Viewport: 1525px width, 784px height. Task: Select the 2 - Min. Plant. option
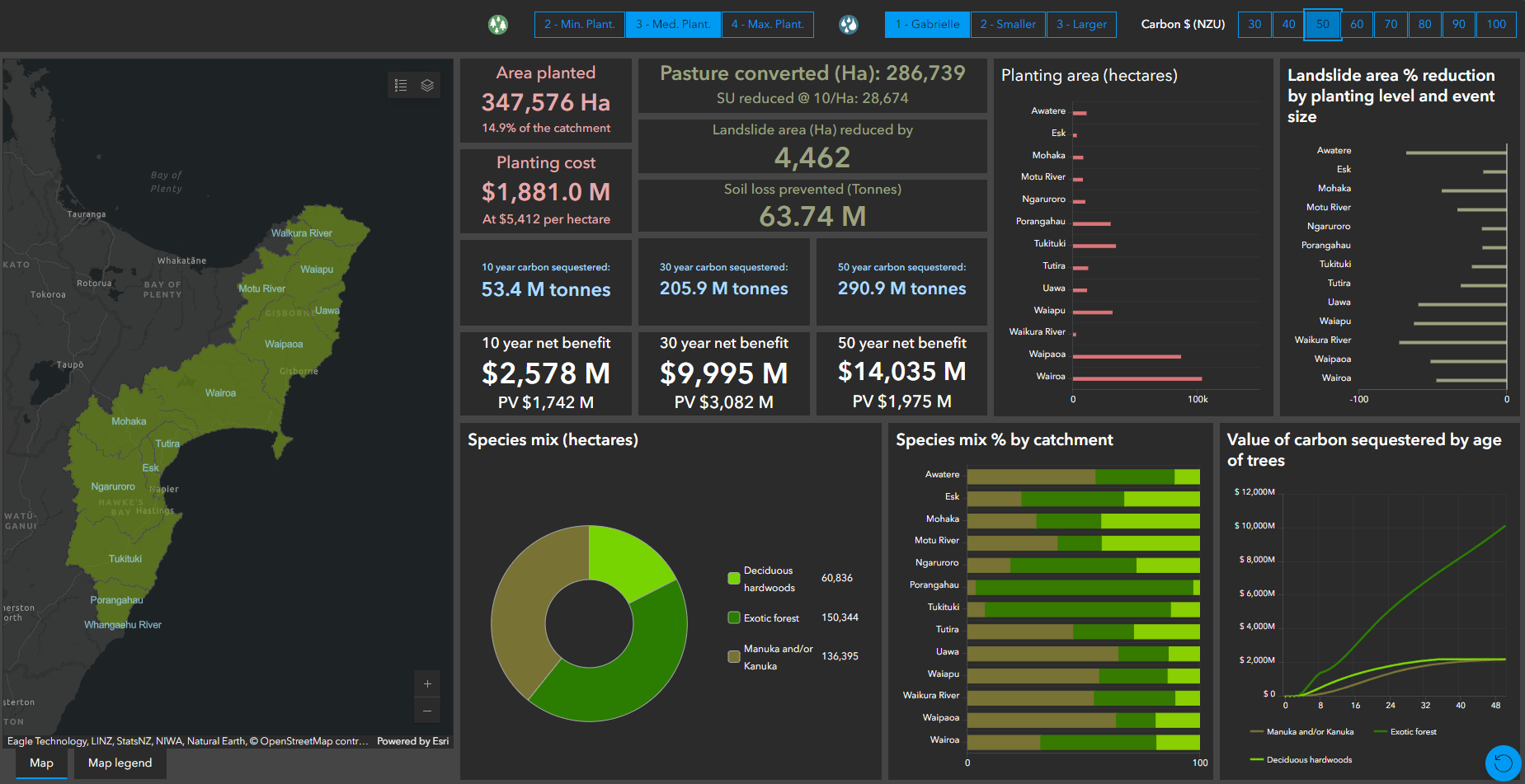click(x=580, y=25)
